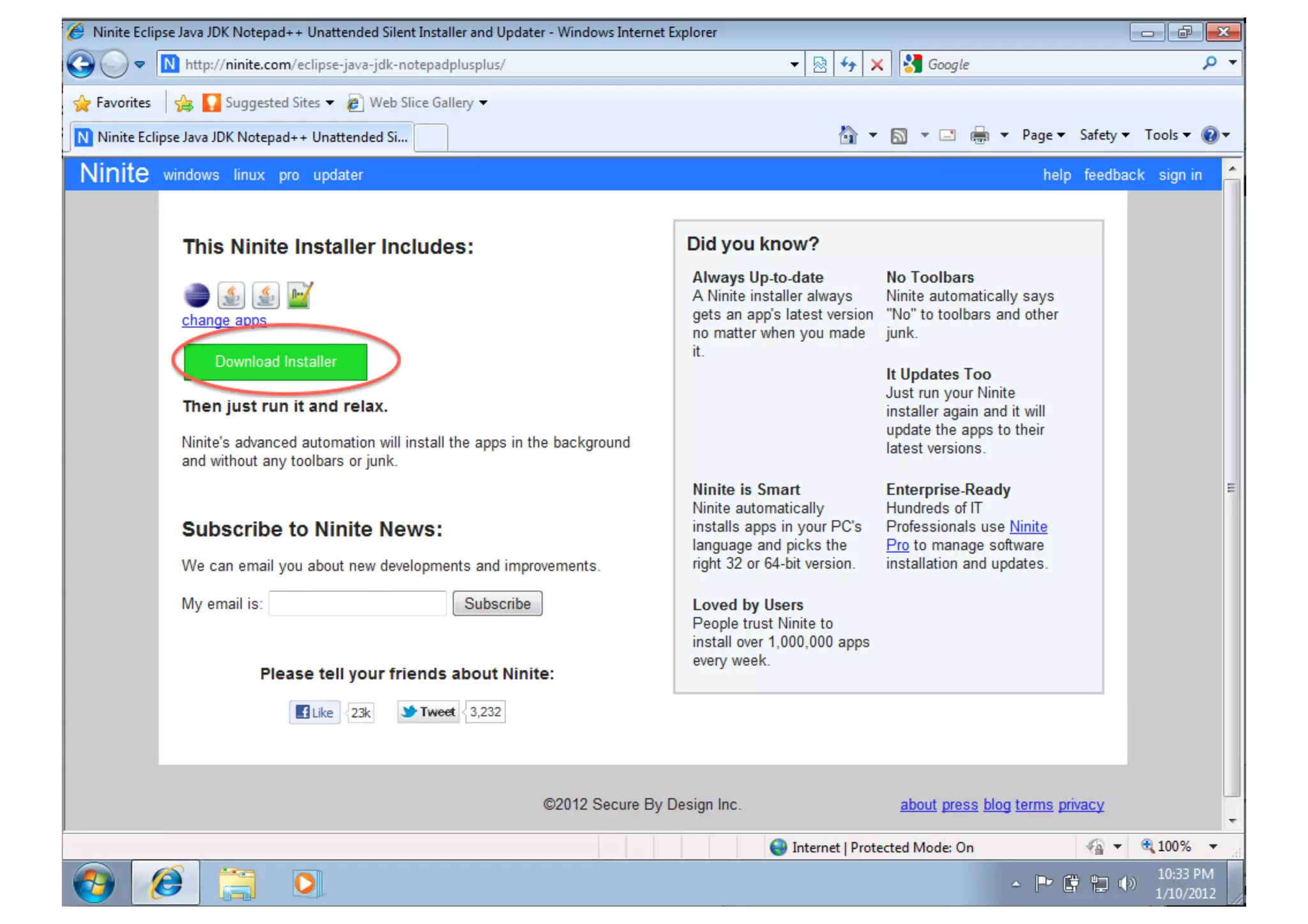This screenshot has width=1308, height=924.
Task: Open Suggested Sites dropdown
Action: (x=268, y=103)
